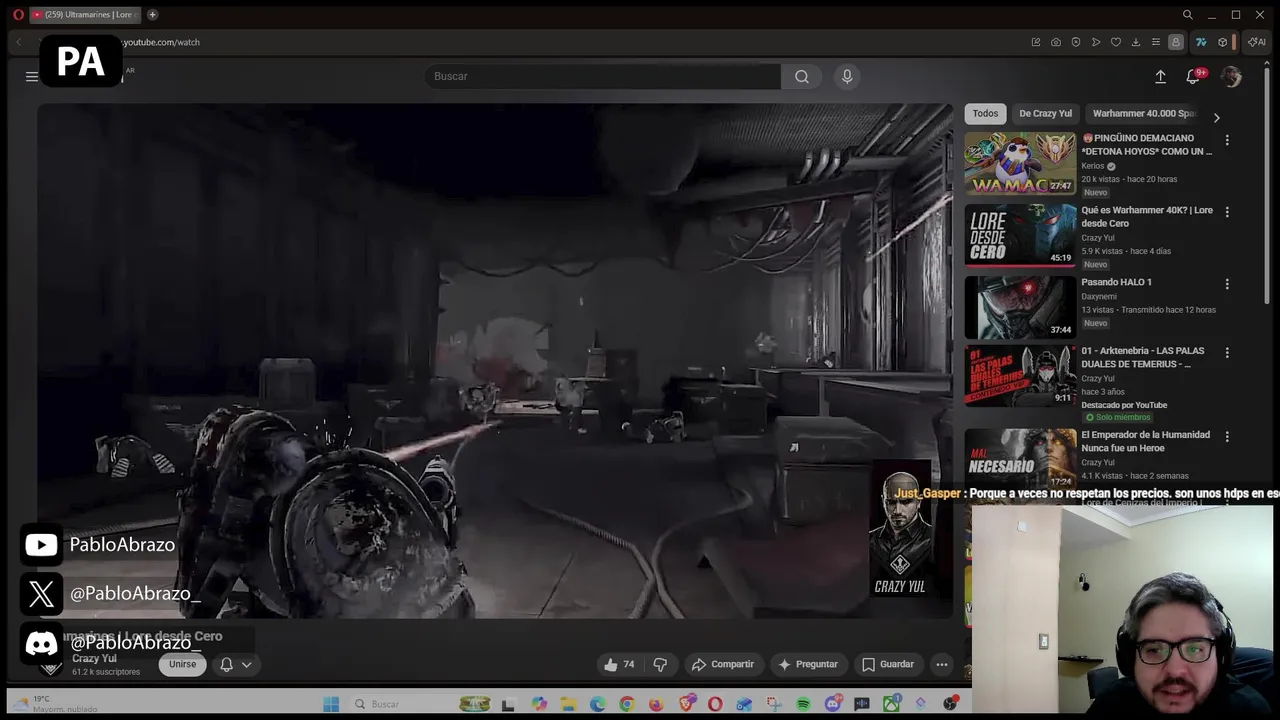This screenshot has height=720, width=1280.
Task: Activate voice search microphone
Action: pyautogui.click(x=847, y=76)
